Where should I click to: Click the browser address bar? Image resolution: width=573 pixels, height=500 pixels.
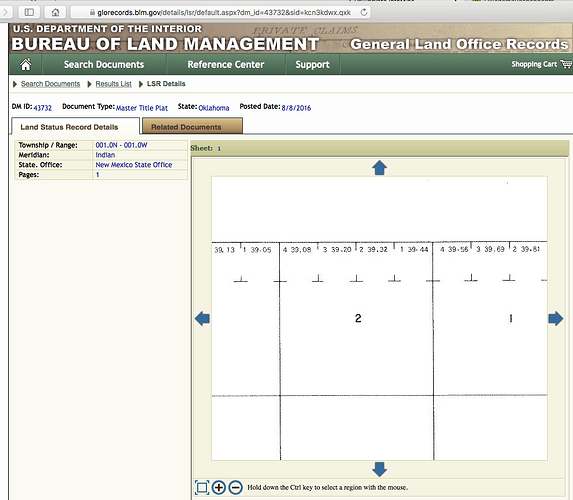[x=220, y=12]
